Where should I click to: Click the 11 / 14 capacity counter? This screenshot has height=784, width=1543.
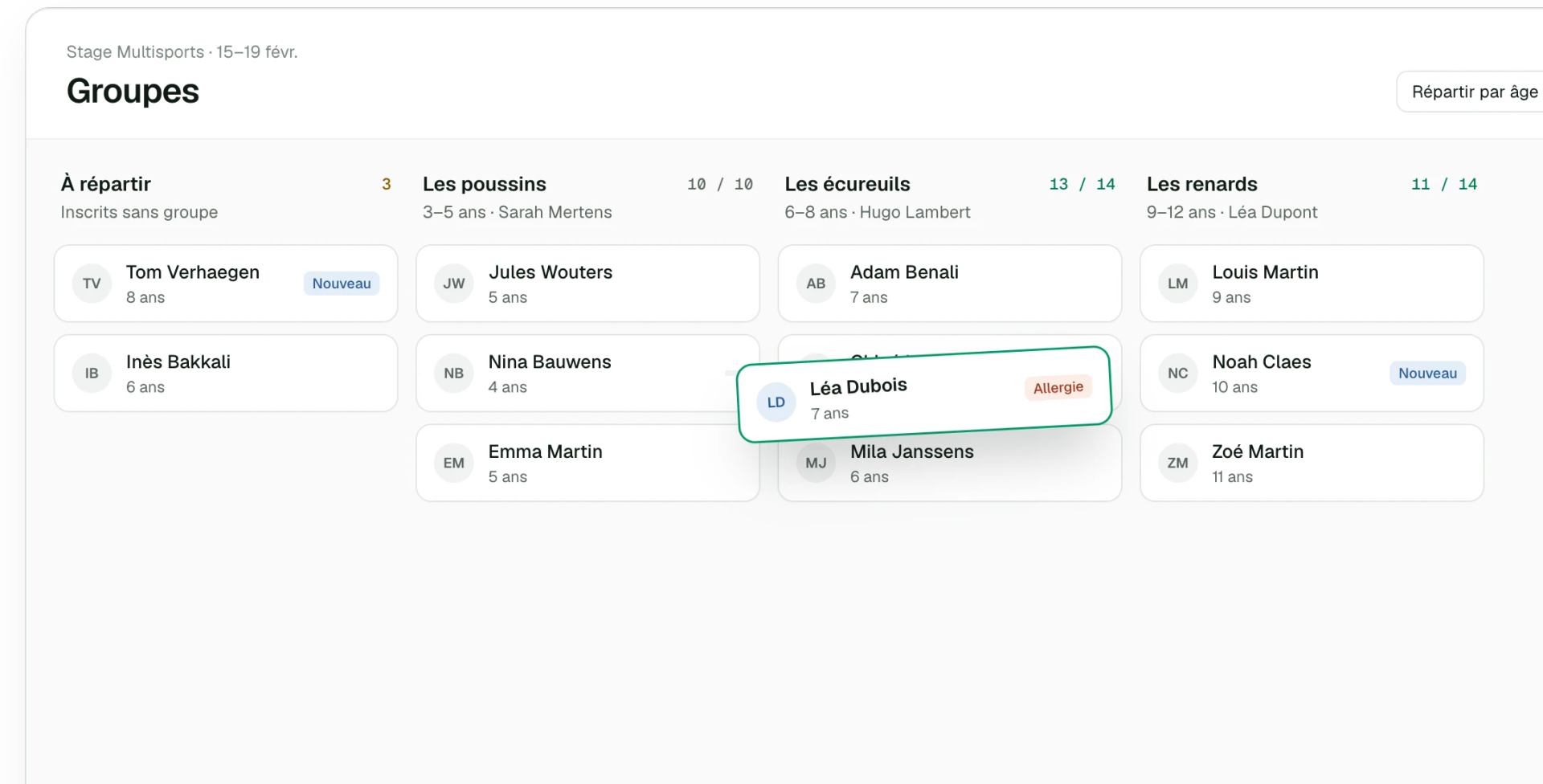click(x=1444, y=185)
